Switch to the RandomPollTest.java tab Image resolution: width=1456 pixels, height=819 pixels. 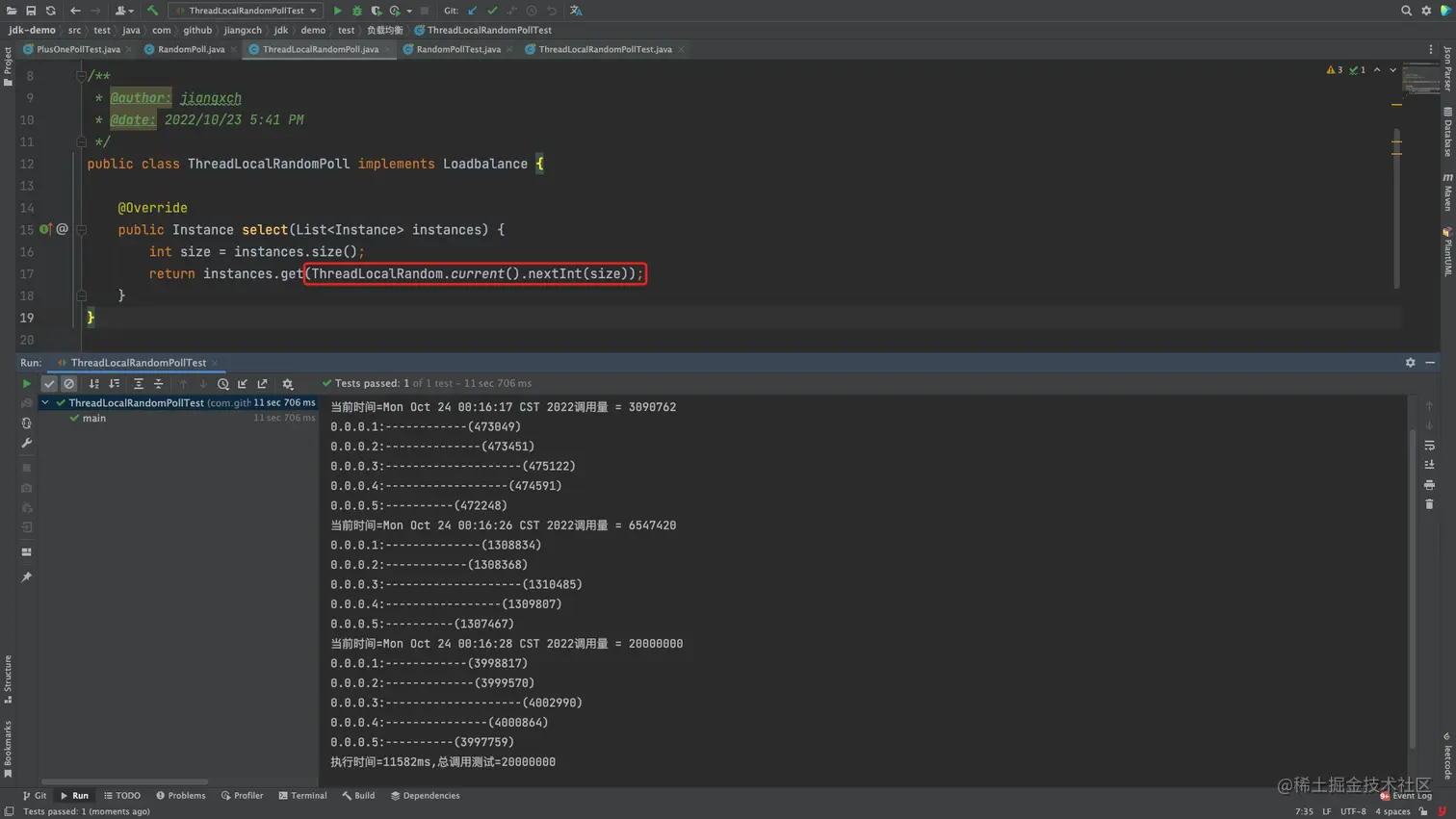pyautogui.click(x=458, y=49)
